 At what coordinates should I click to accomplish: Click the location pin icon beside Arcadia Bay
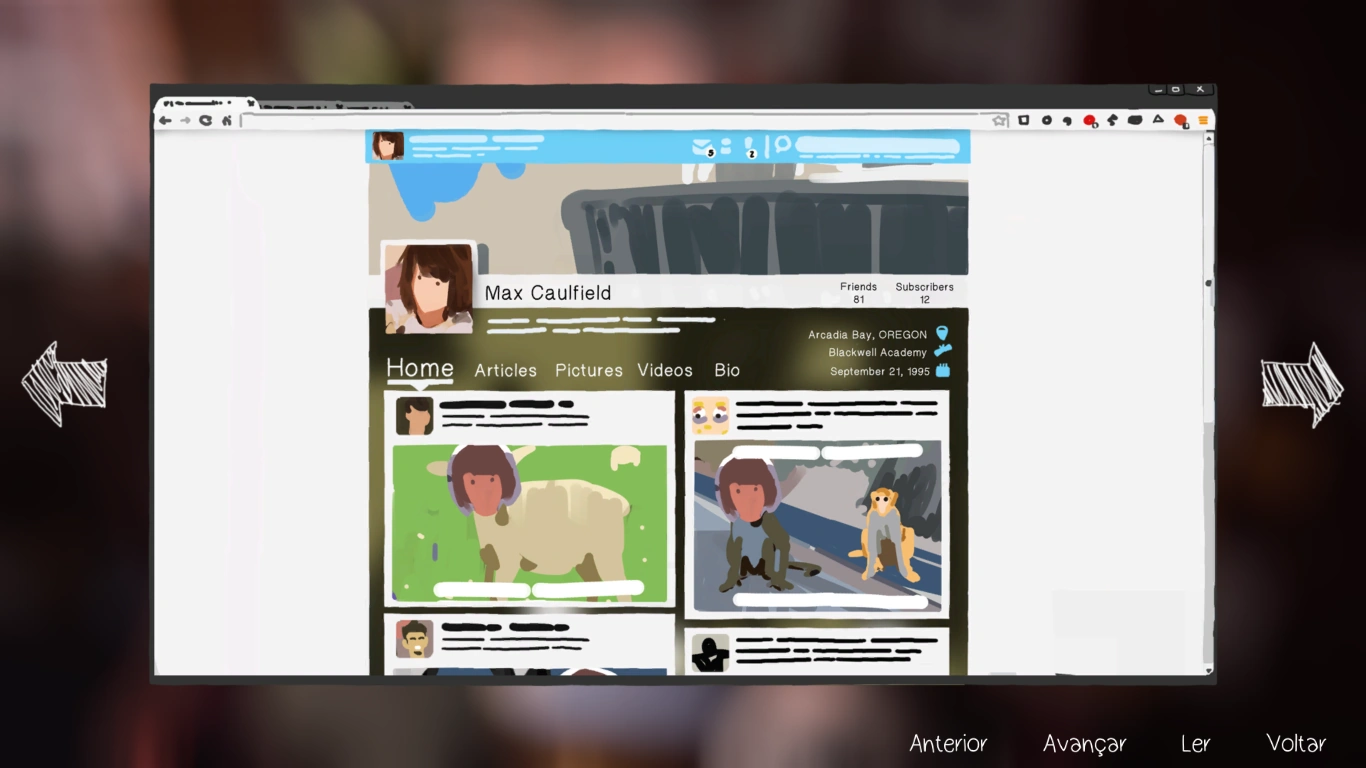click(x=941, y=334)
